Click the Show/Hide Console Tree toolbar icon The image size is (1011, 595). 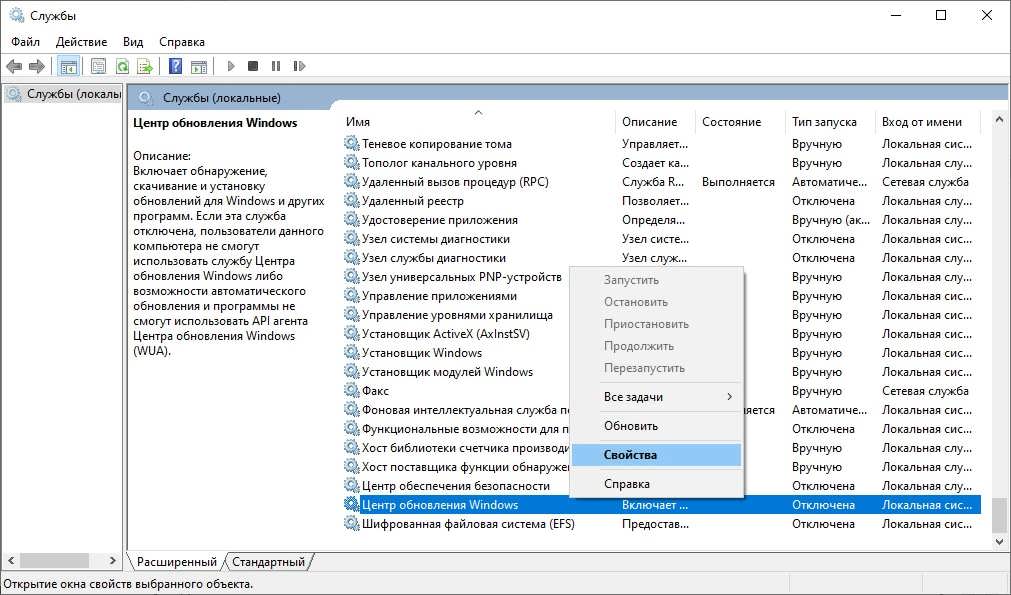coord(69,67)
